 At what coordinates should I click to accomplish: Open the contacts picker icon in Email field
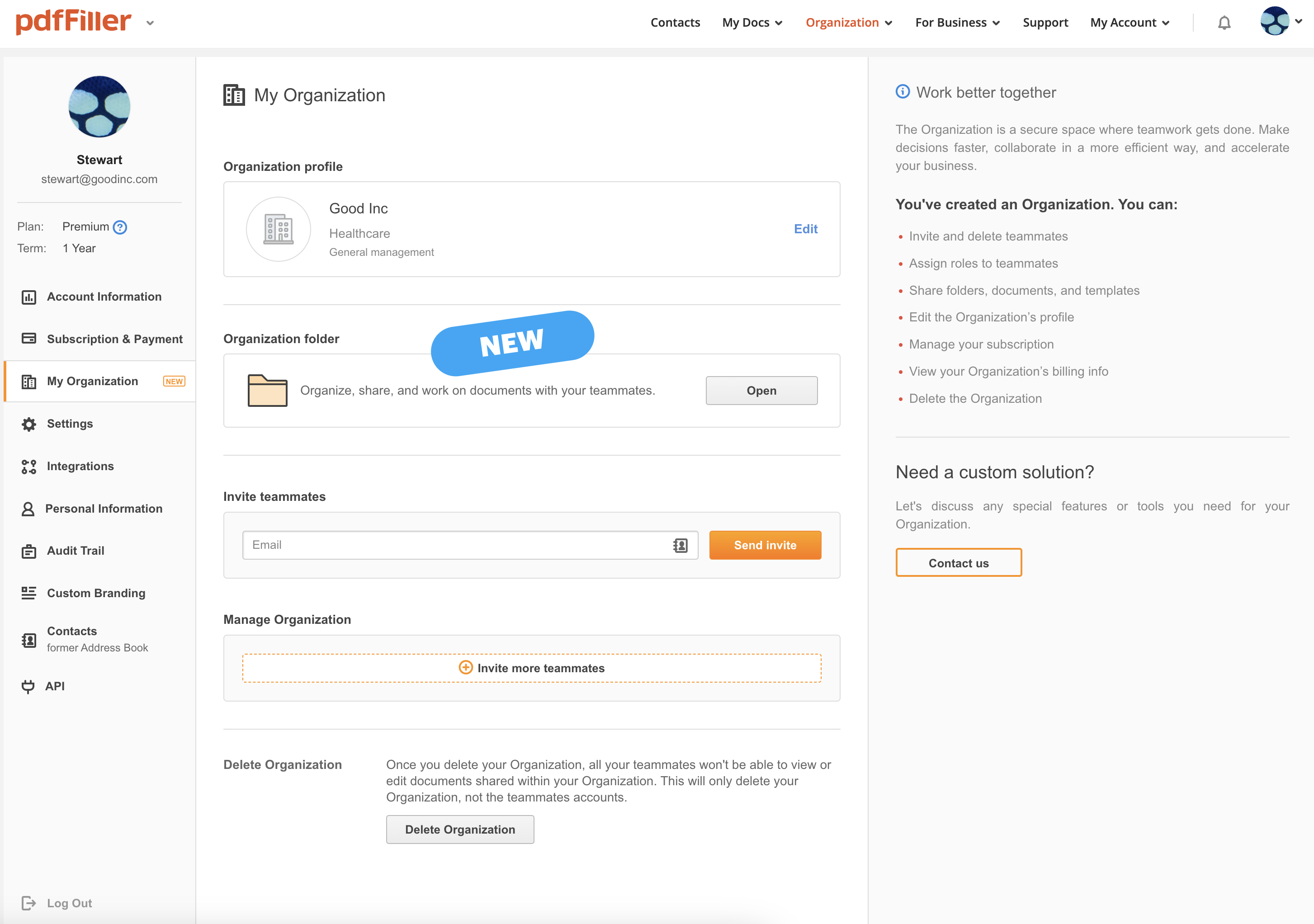(x=680, y=545)
